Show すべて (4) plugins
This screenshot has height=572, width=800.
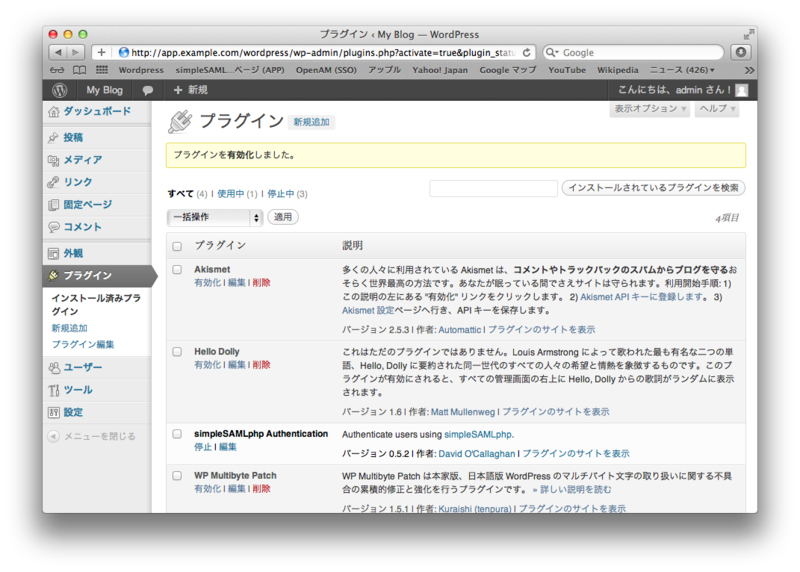pyautogui.click(x=187, y=194)
